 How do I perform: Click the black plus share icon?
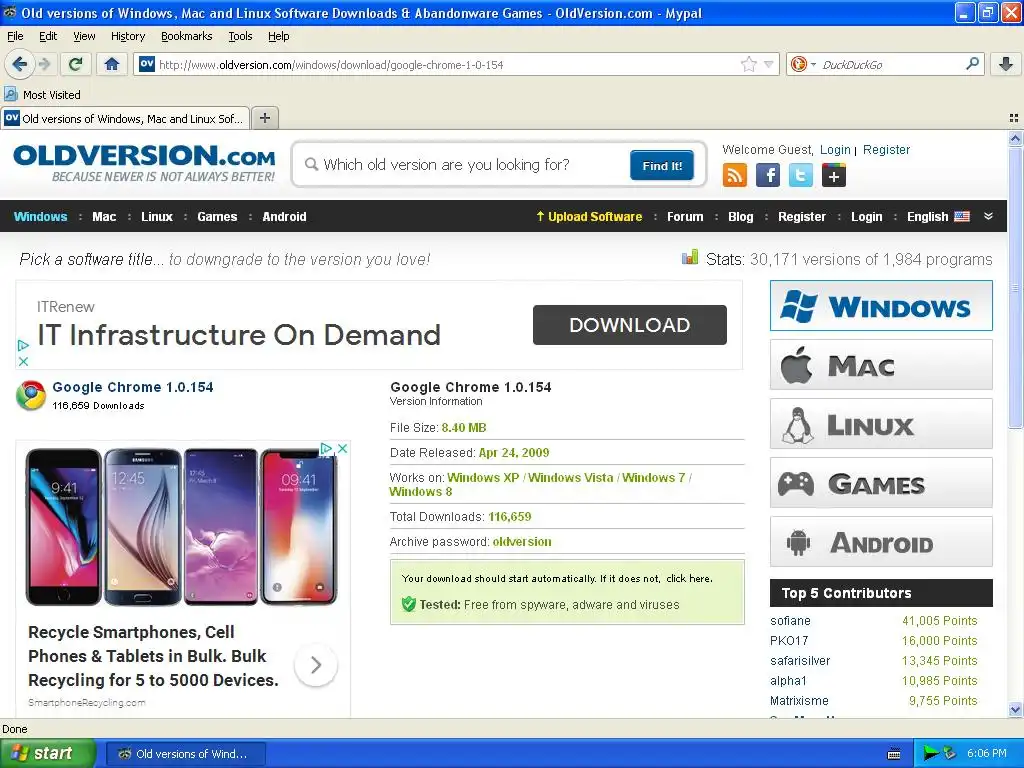[833, 175]
